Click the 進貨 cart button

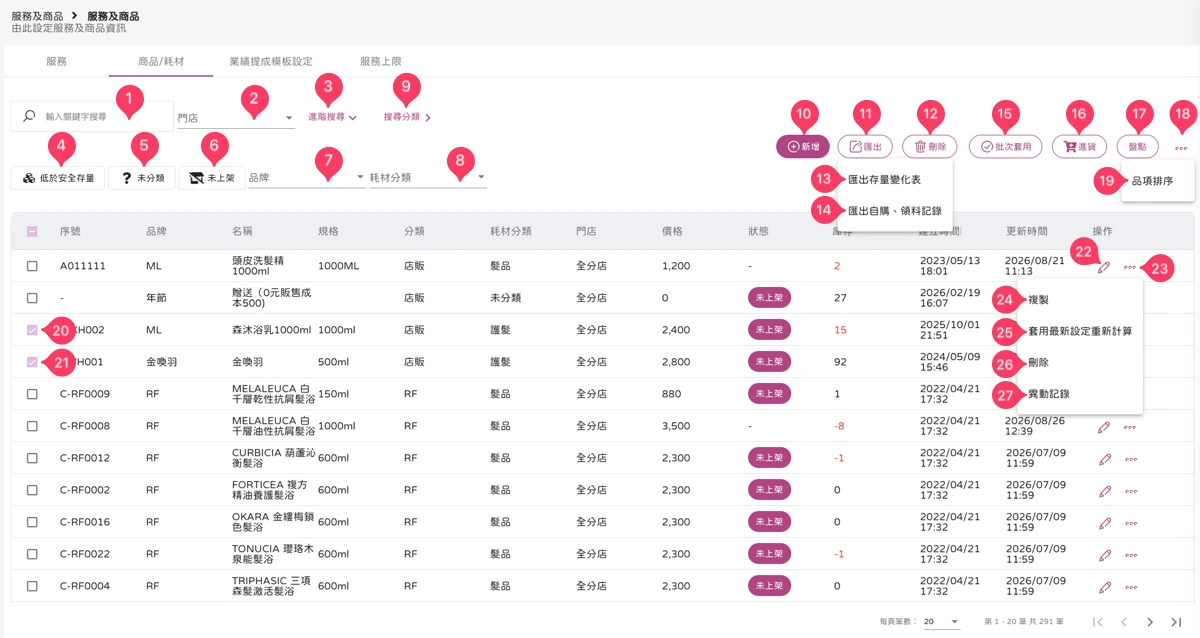tap(1079, 146)
